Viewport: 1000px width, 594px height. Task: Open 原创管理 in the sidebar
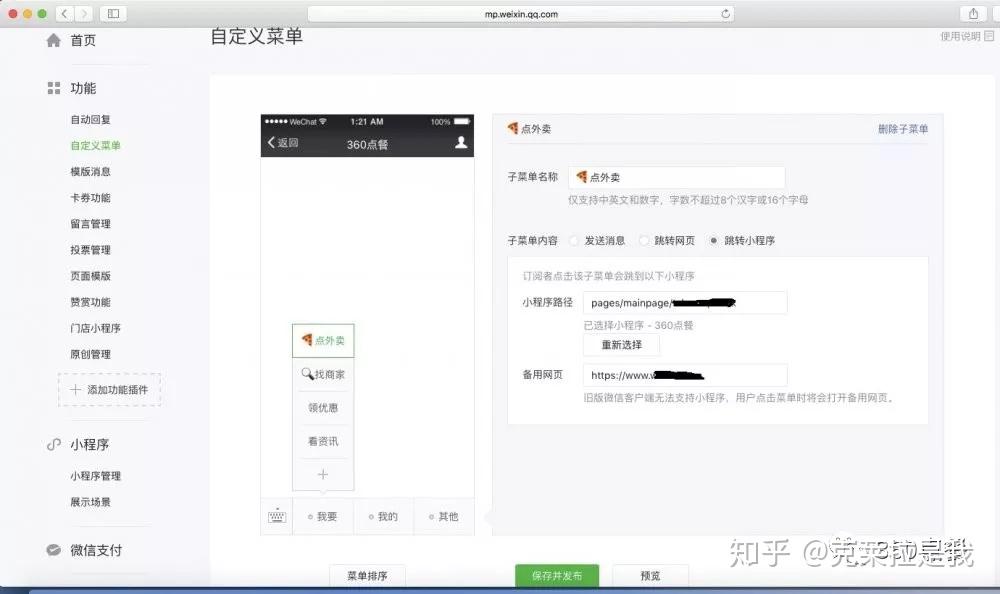point(91,355)
